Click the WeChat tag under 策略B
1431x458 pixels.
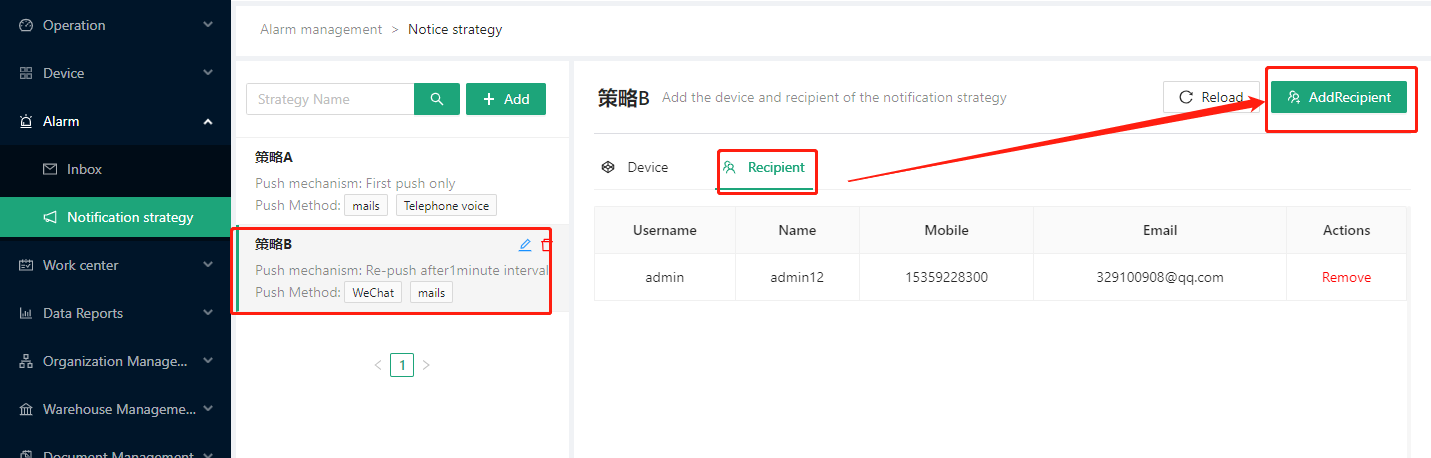[x=373, y=292]
